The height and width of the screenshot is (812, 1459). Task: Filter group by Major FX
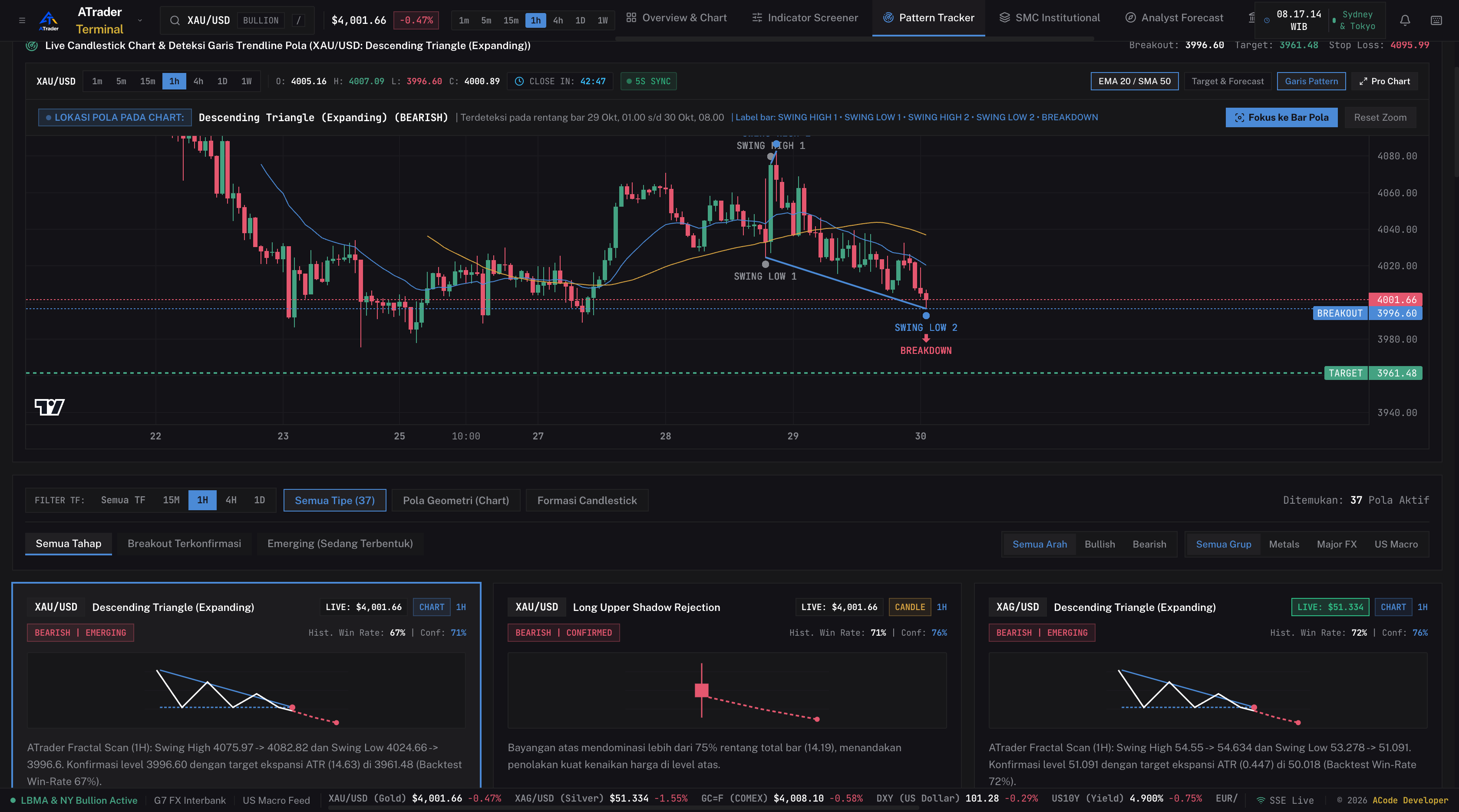[1337, 544]
